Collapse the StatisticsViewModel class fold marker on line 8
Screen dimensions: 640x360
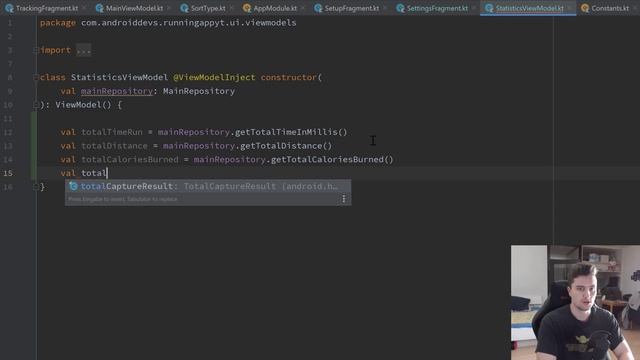(36, 77)
